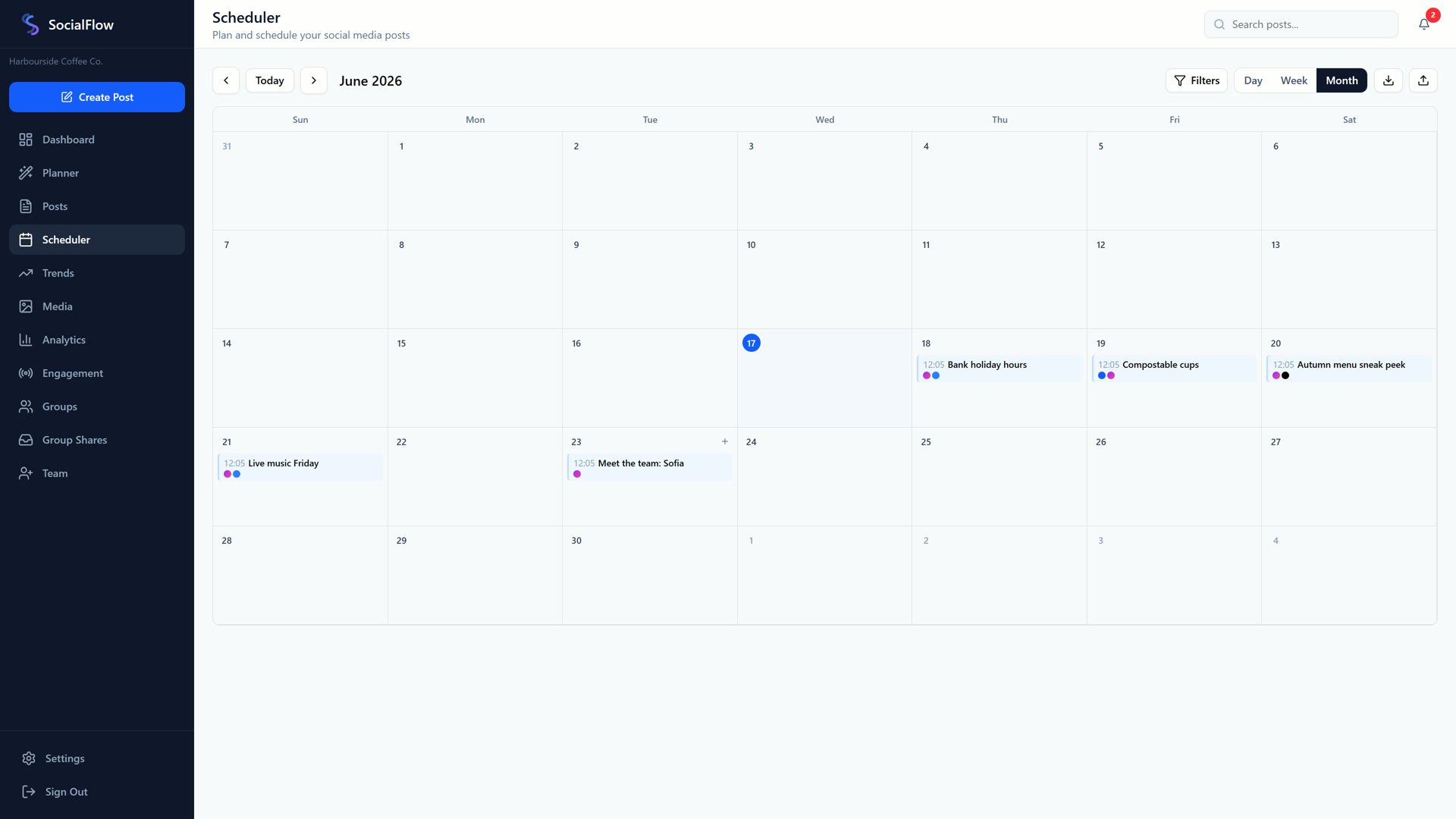Open the Live music Friday post
This screenshot has height=819, width=1456.
coord(300,467)
